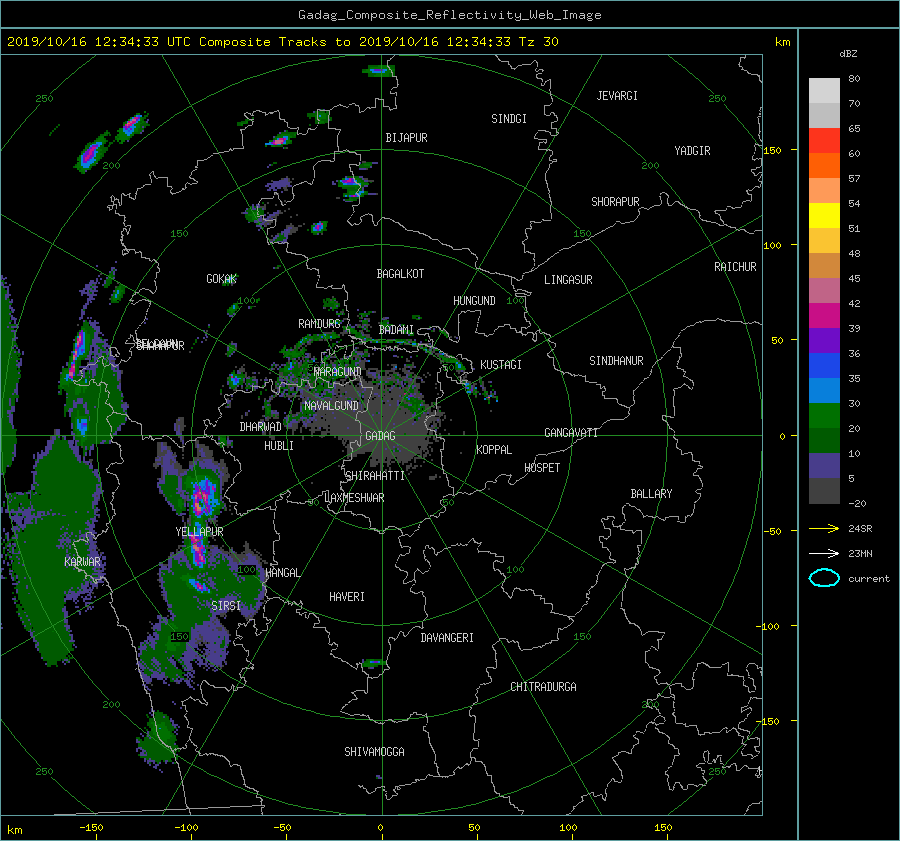Click the GADAG label at radar center

tap(380, 436)
